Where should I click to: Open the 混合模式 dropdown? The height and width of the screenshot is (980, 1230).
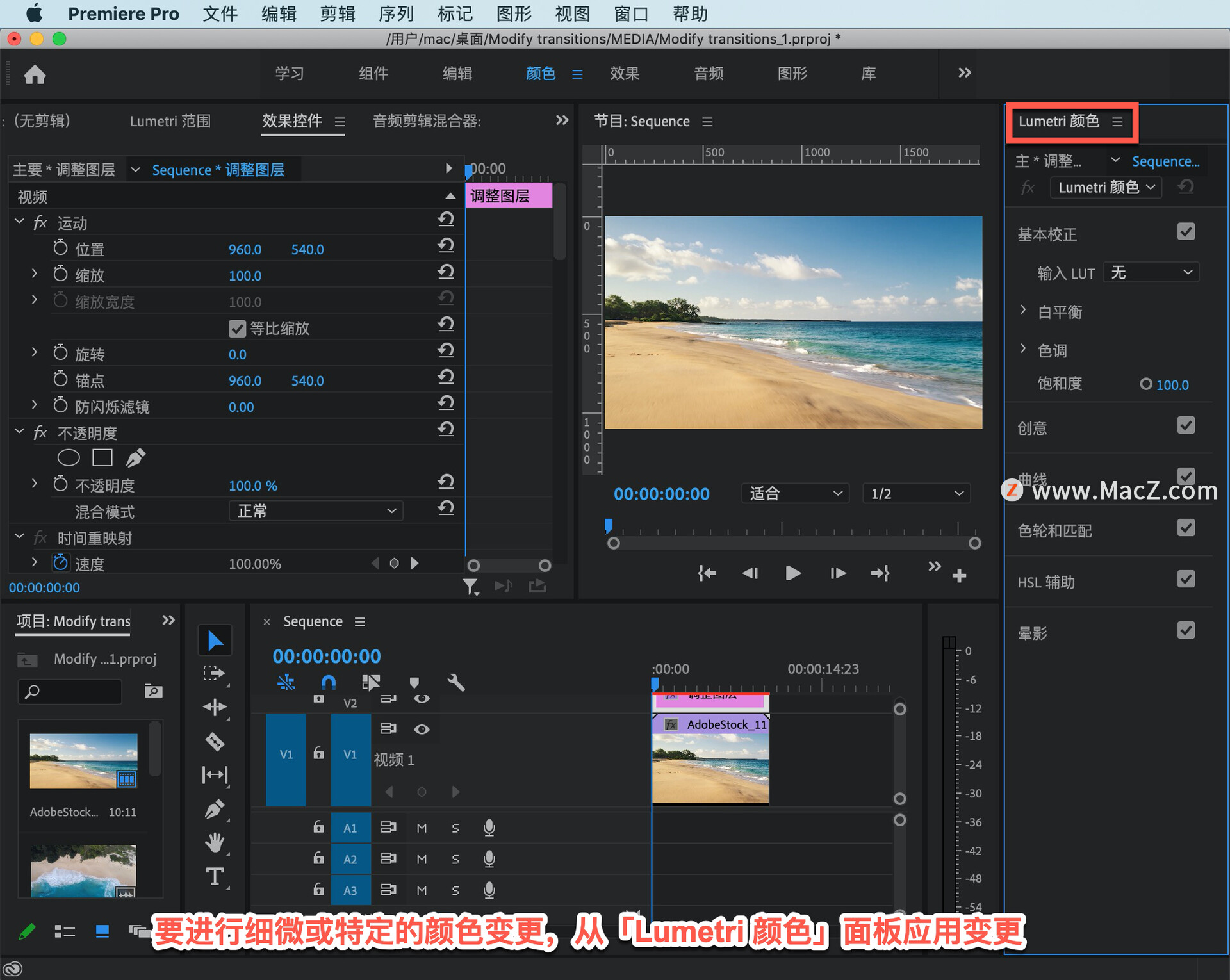[x=316, y=511]
